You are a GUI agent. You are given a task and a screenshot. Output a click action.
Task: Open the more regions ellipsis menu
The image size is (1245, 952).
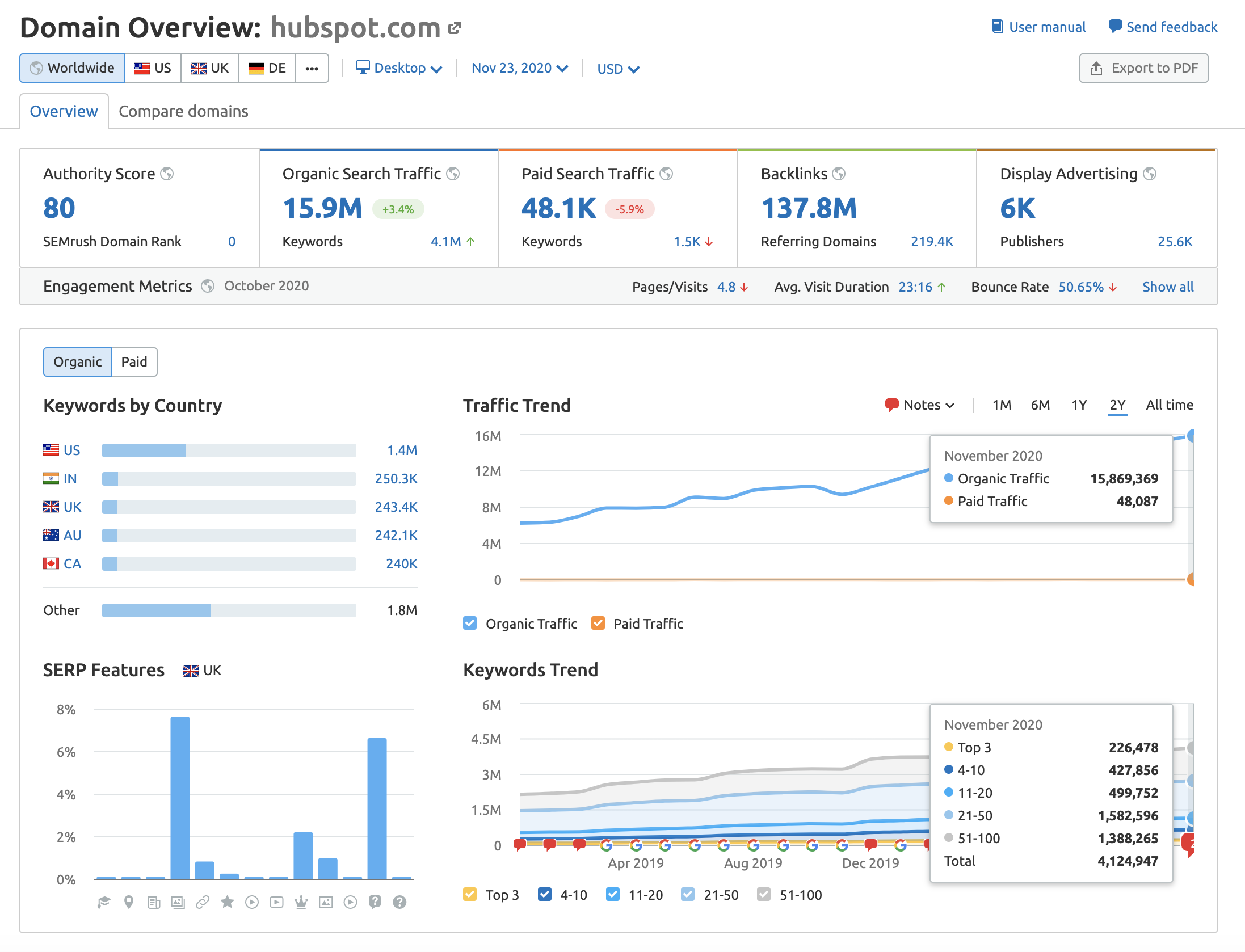tap(312, 68)
